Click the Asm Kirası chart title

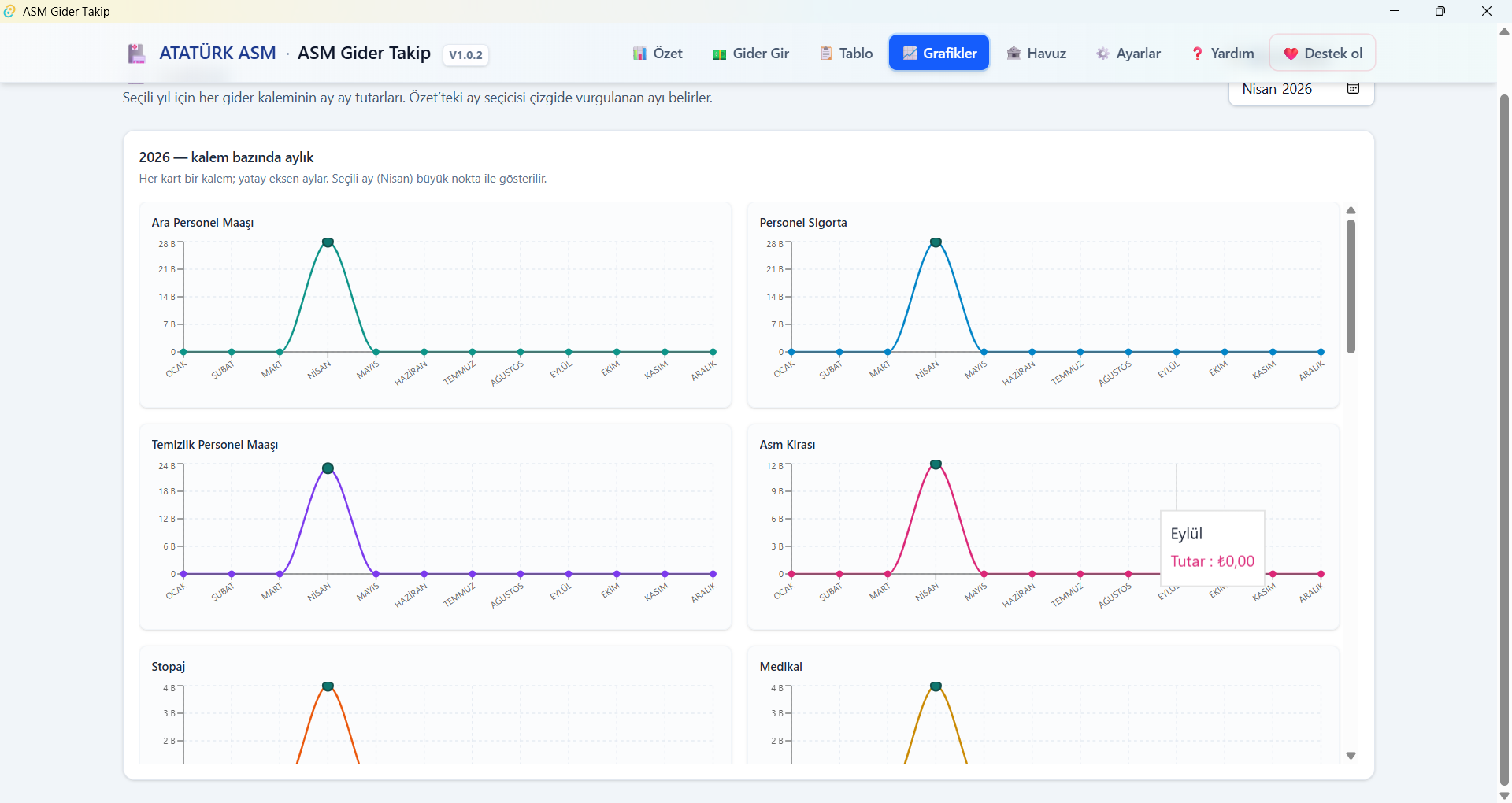(x=787, y=445)
